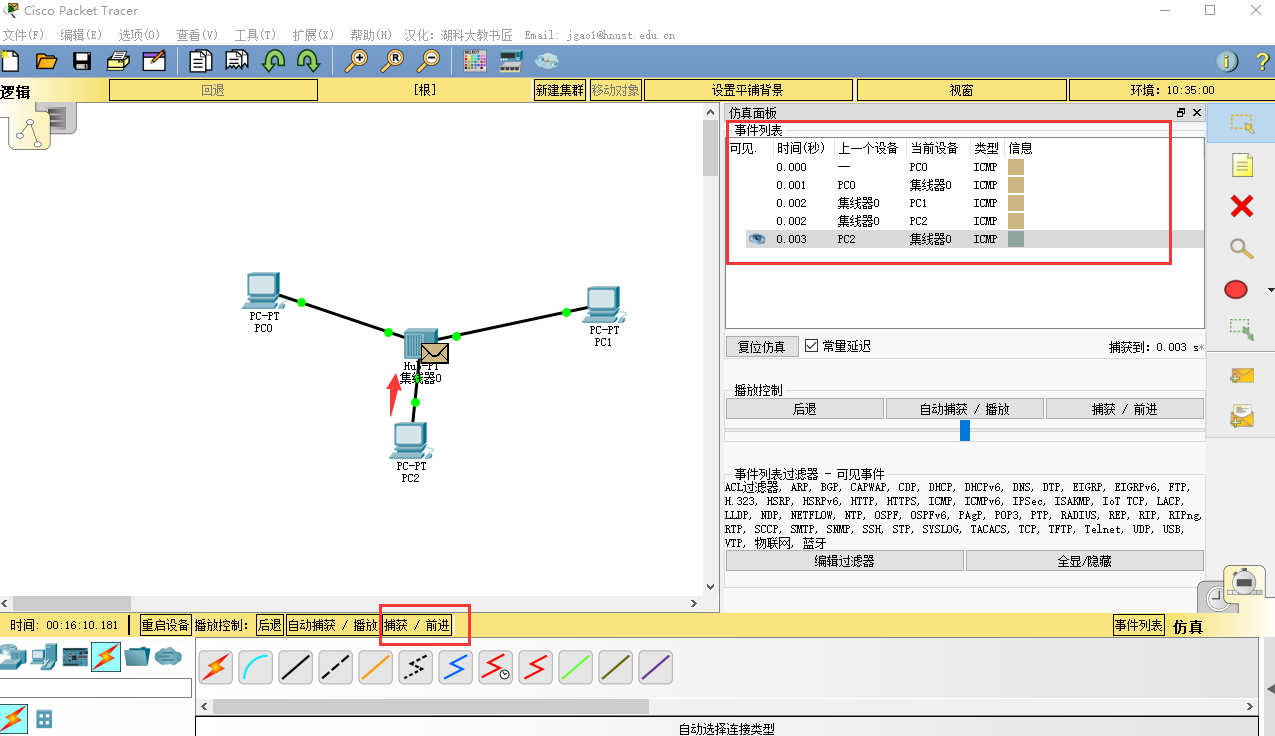
Task: Select the copper cross-over dashed cable
Action: click(x=335, y=667)
